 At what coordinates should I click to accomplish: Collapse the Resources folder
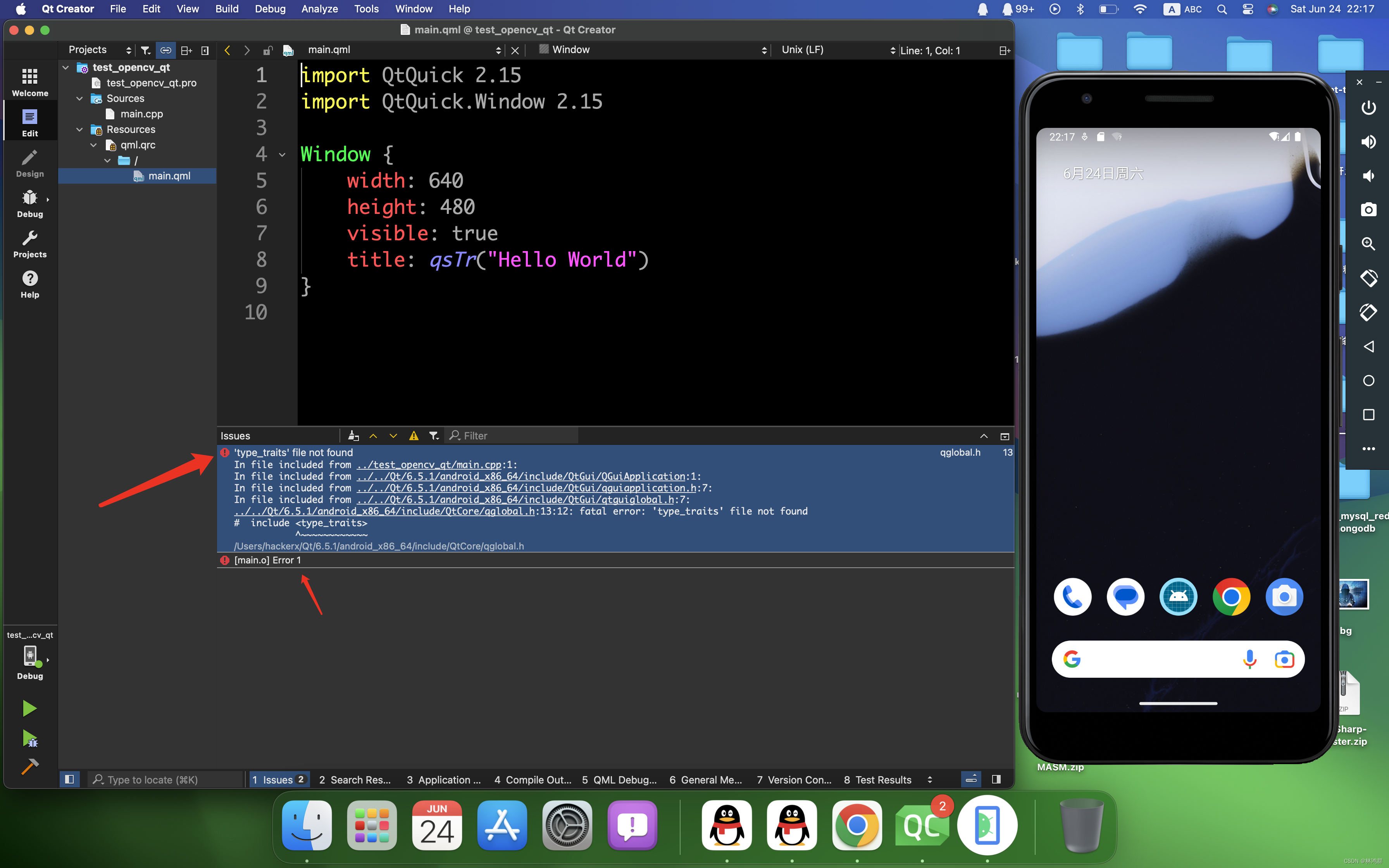(80, 129)
